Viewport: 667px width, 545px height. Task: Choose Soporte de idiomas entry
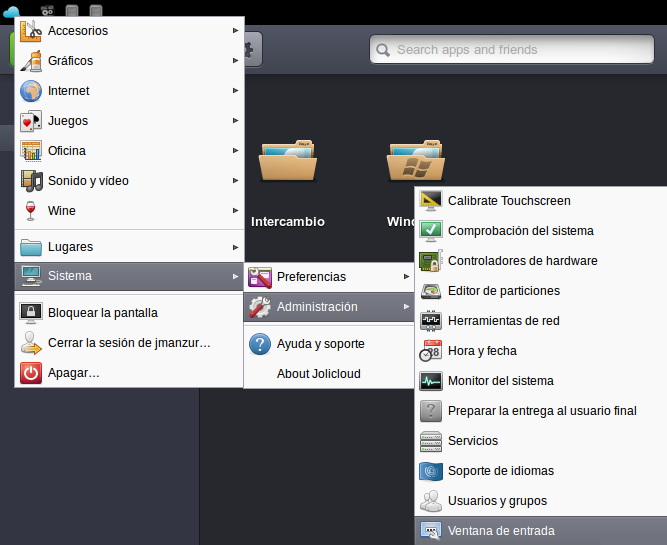coord(541,471)
